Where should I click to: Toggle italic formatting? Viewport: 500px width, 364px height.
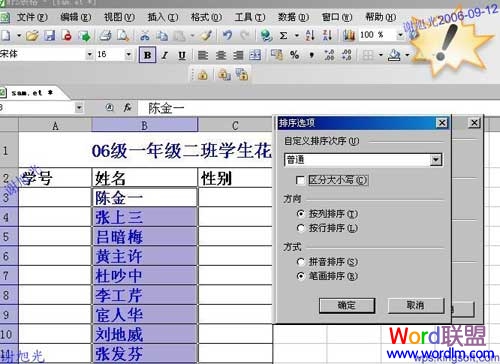pyautogui.click(x=165, y=55)
